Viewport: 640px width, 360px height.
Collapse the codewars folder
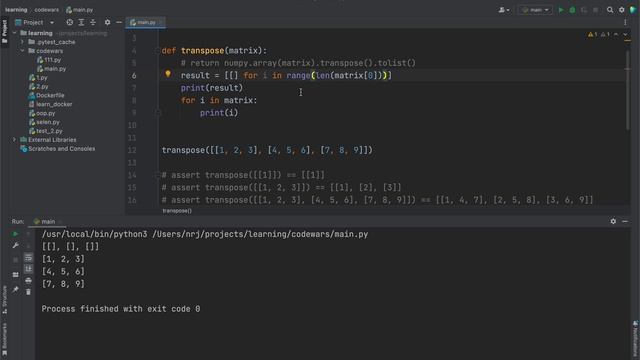(x=22, y=51)
